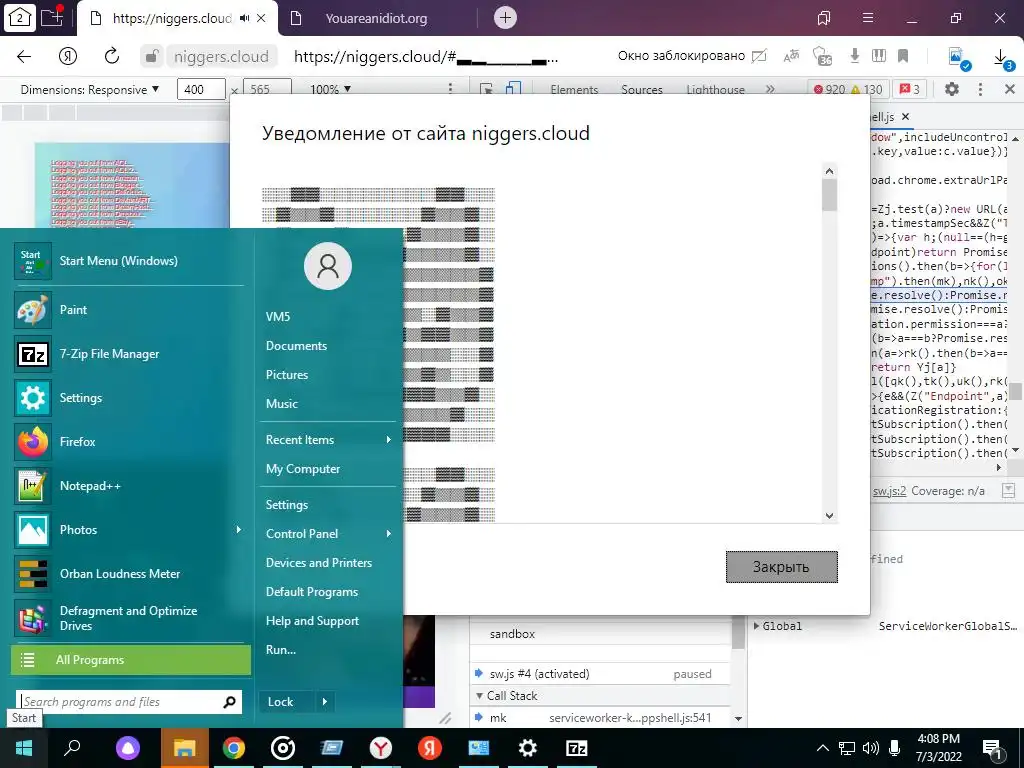Click the error count badge showing 920
Viewport: 1024px width, 768px height.
coord(829,89)
